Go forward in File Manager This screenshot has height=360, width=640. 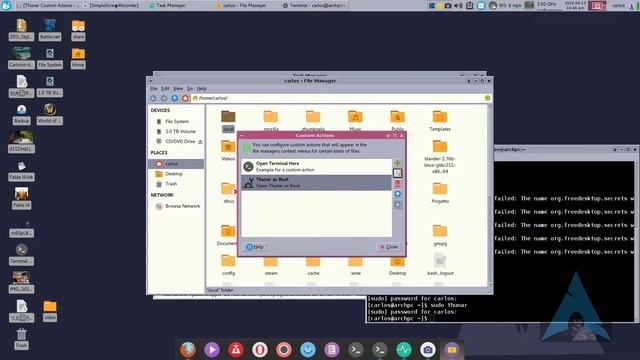(x=164, y=98)
